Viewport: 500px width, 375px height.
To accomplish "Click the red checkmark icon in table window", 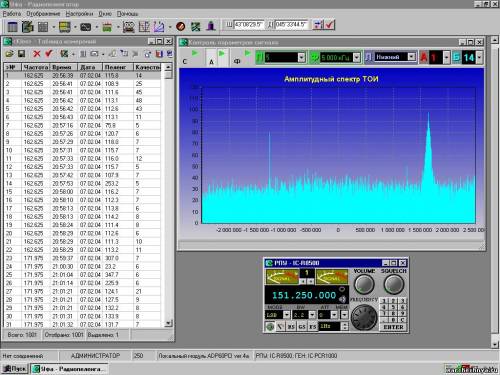I will click(49, 54).
